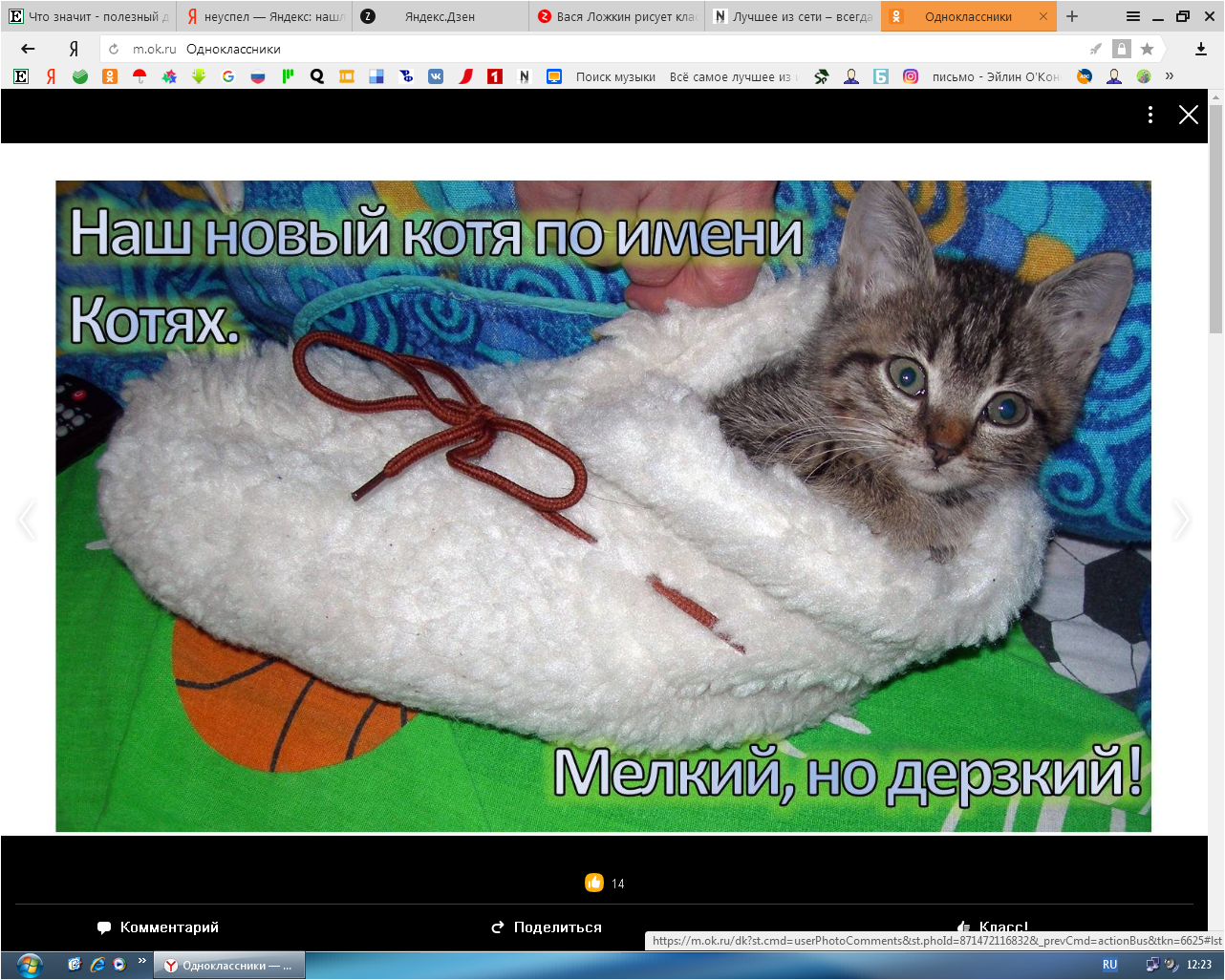
Task: Expand hidden bookmarks with the double chevron
Action: click(1169, 76)
